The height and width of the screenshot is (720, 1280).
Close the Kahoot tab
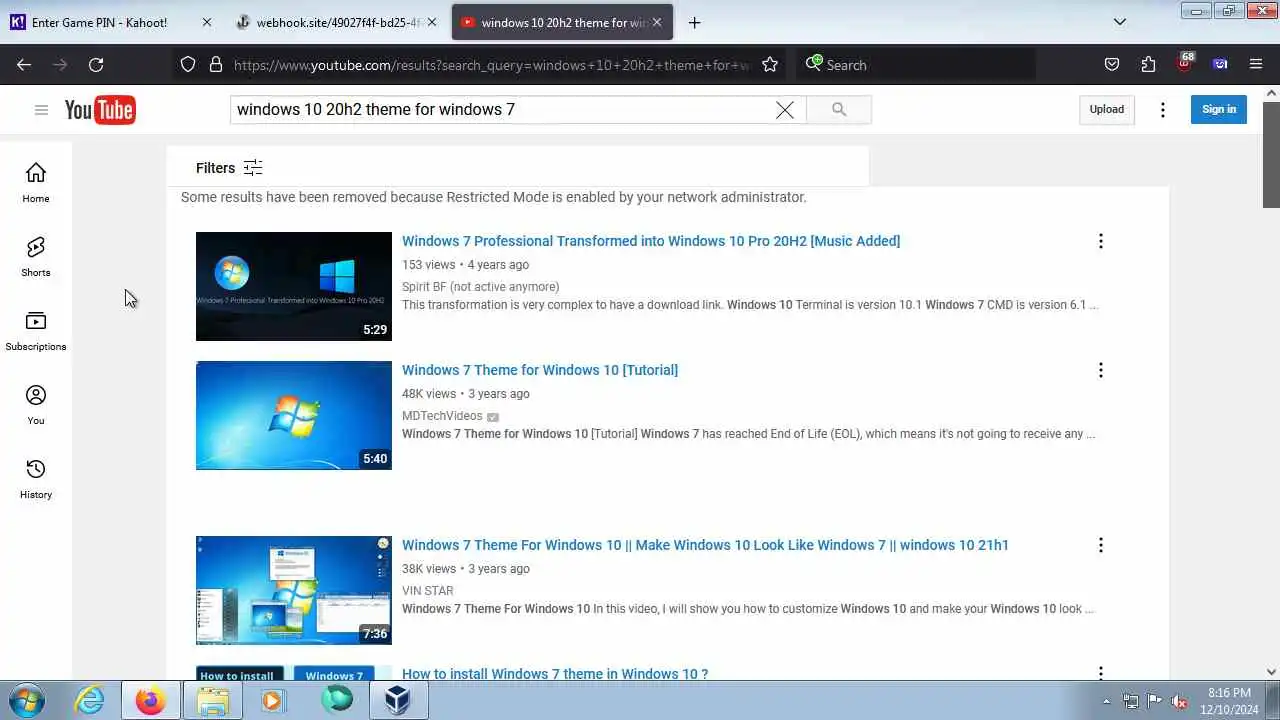click(207, 22)
